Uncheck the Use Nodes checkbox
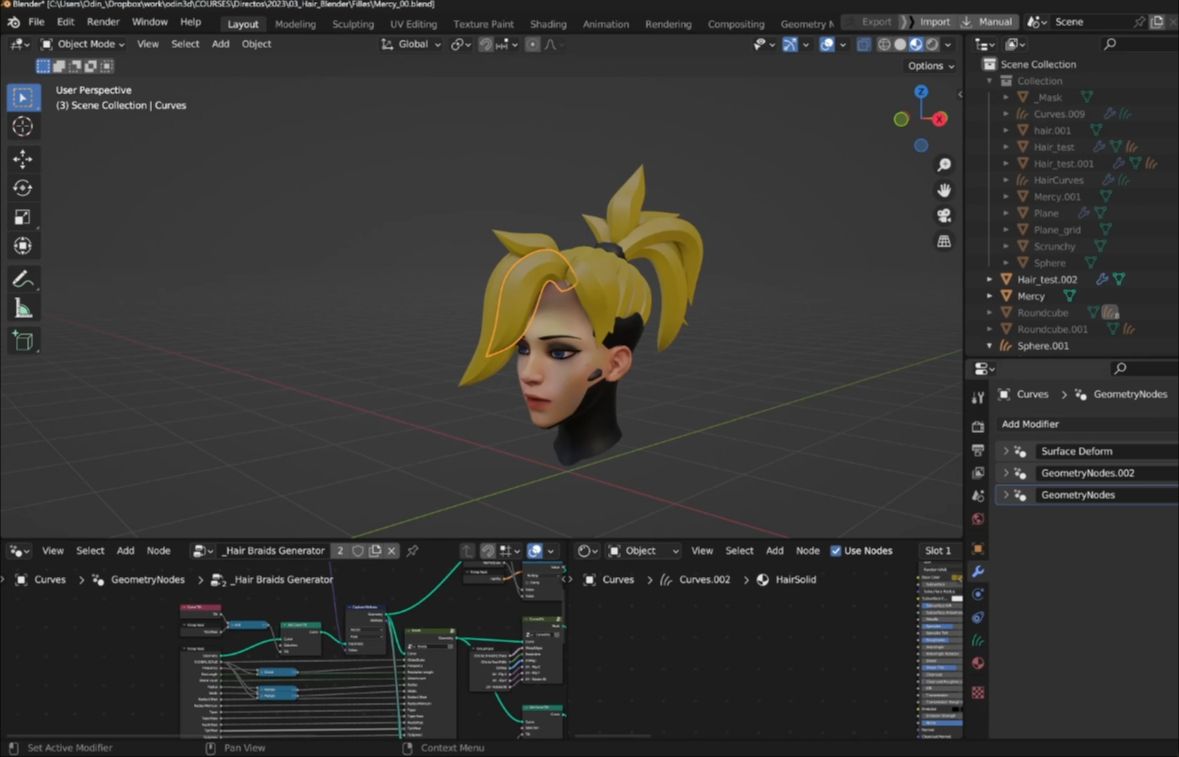1179x757 pixels. click(835, 551)
